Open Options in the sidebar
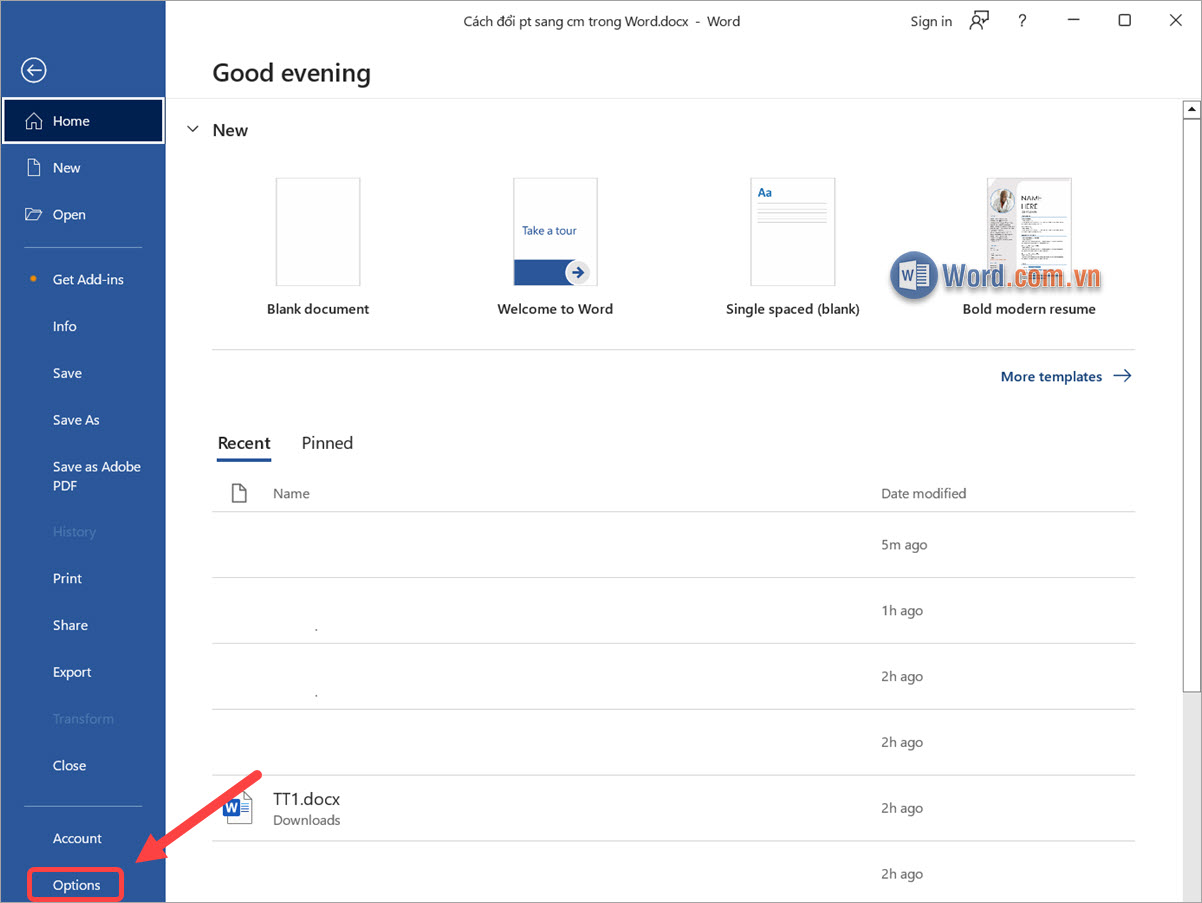 (x=76, y=885)
